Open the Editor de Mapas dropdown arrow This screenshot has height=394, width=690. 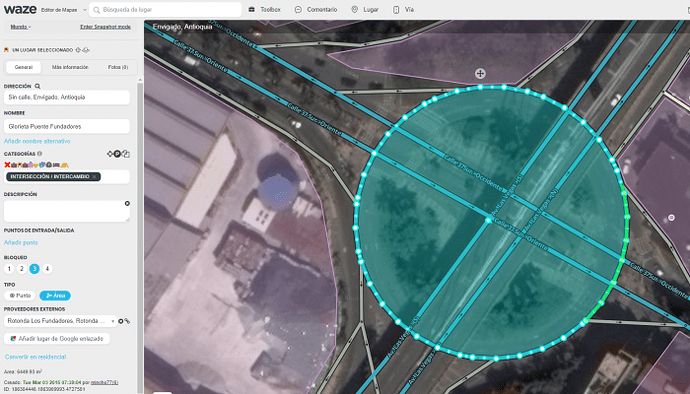85,10
